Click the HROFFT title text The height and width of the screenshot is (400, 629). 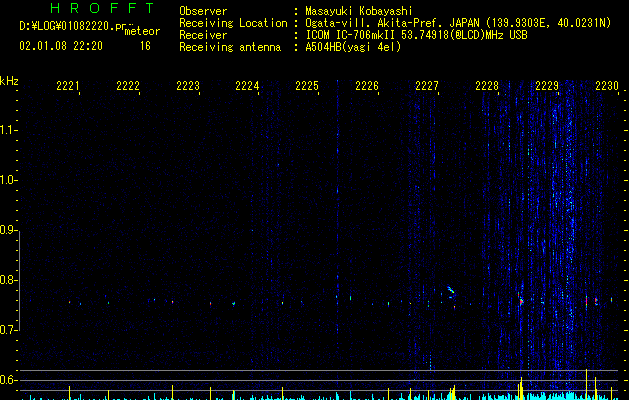103,8
